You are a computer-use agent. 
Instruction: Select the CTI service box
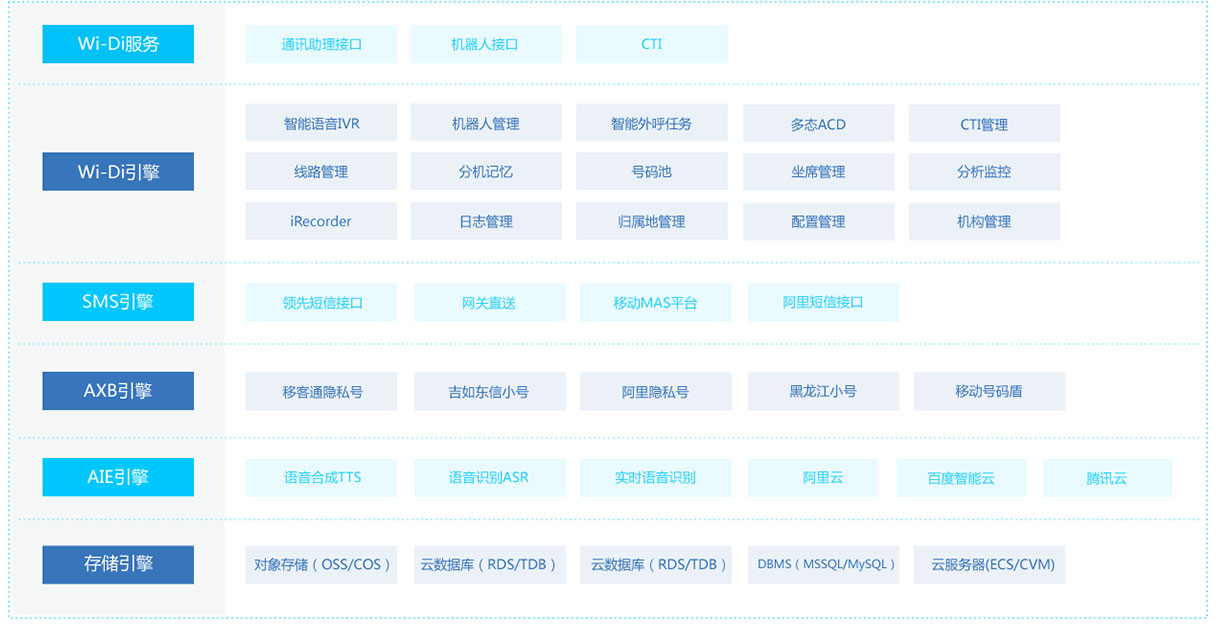point(652,44)
